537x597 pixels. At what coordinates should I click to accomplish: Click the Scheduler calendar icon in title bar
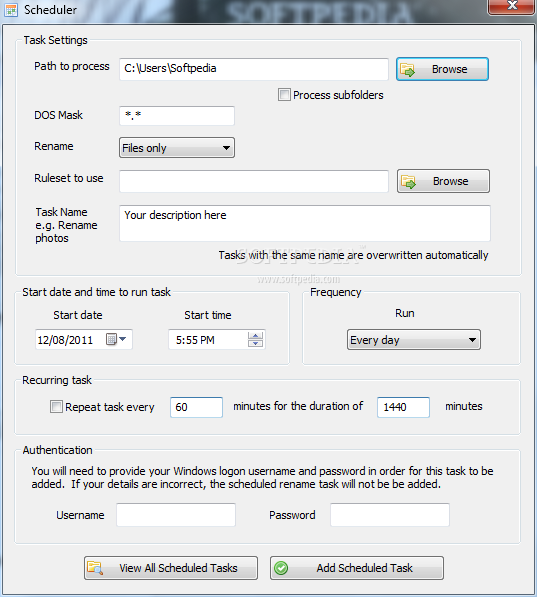(x=11, y=10)
